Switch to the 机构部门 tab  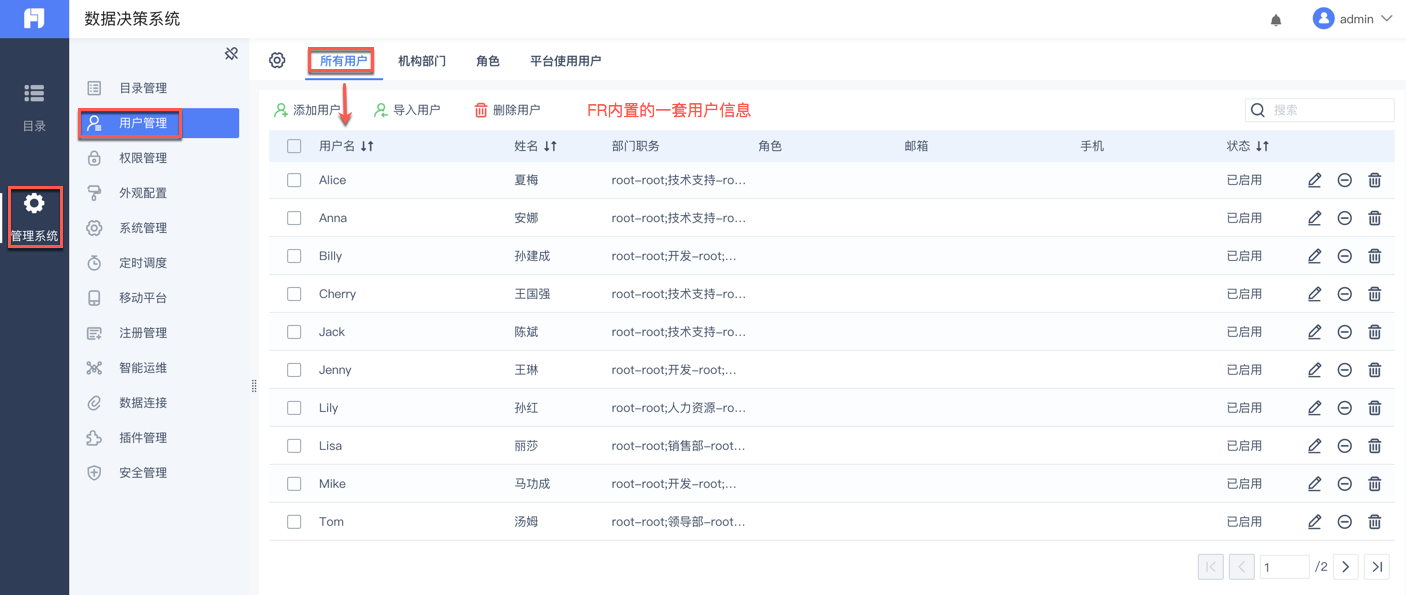(422, 61)
